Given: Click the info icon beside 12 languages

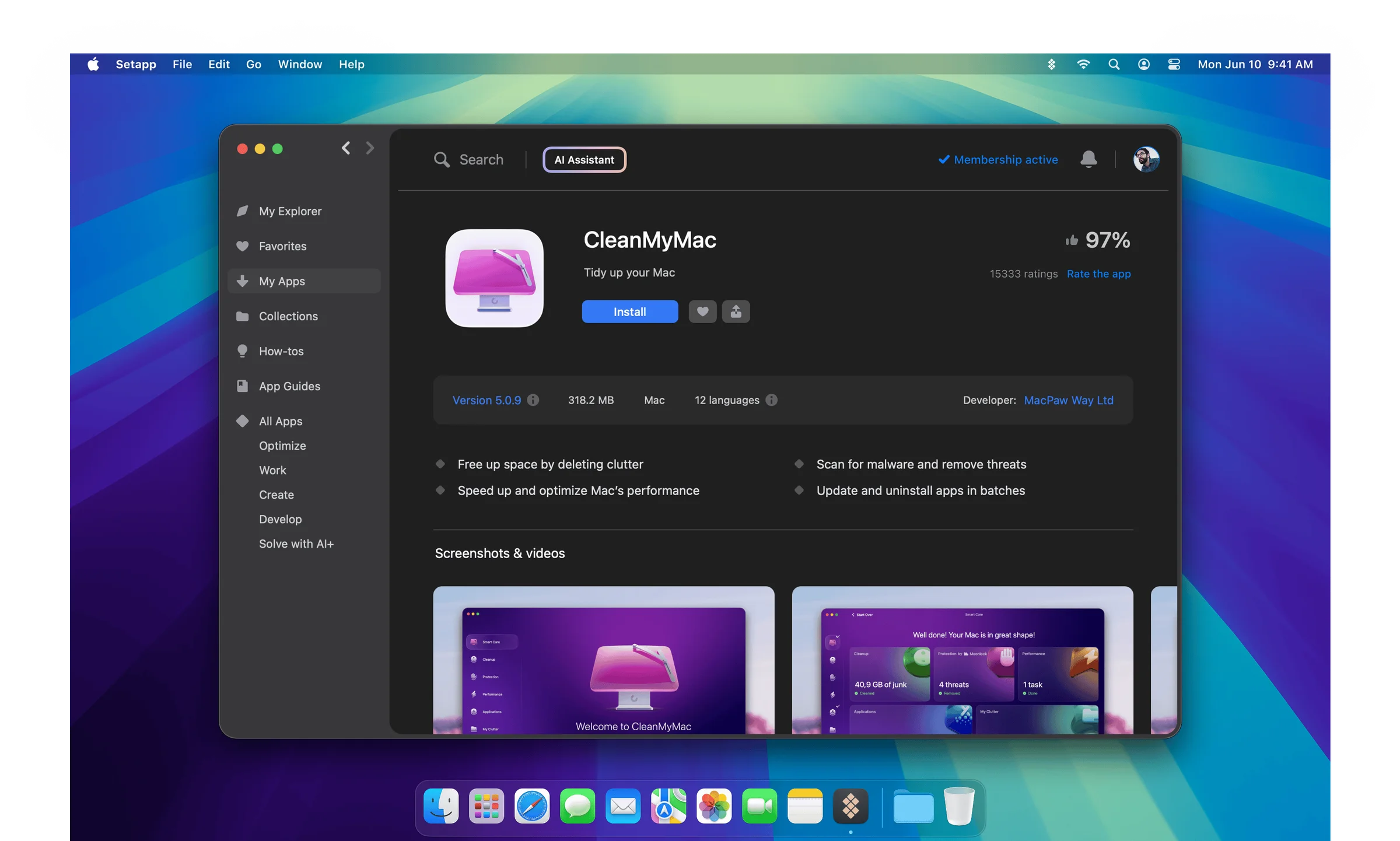Looking at the screenshot, I should (x=771, y=400).
